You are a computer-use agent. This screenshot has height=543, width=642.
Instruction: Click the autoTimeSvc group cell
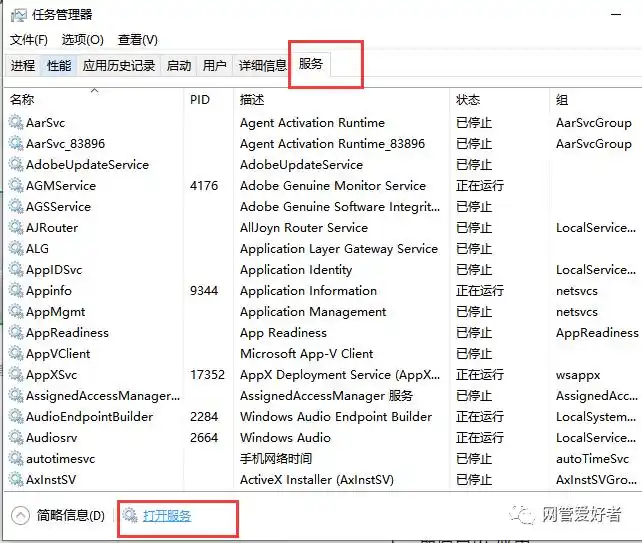592,458
